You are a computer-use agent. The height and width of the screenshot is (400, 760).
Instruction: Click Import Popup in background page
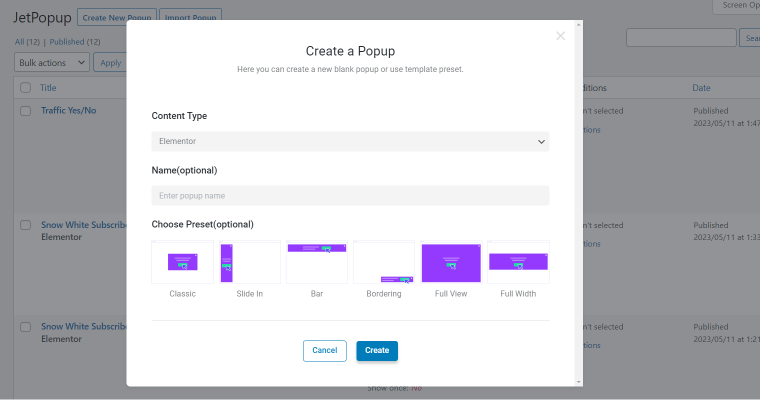pyautogui.click(x=190, y=15)
